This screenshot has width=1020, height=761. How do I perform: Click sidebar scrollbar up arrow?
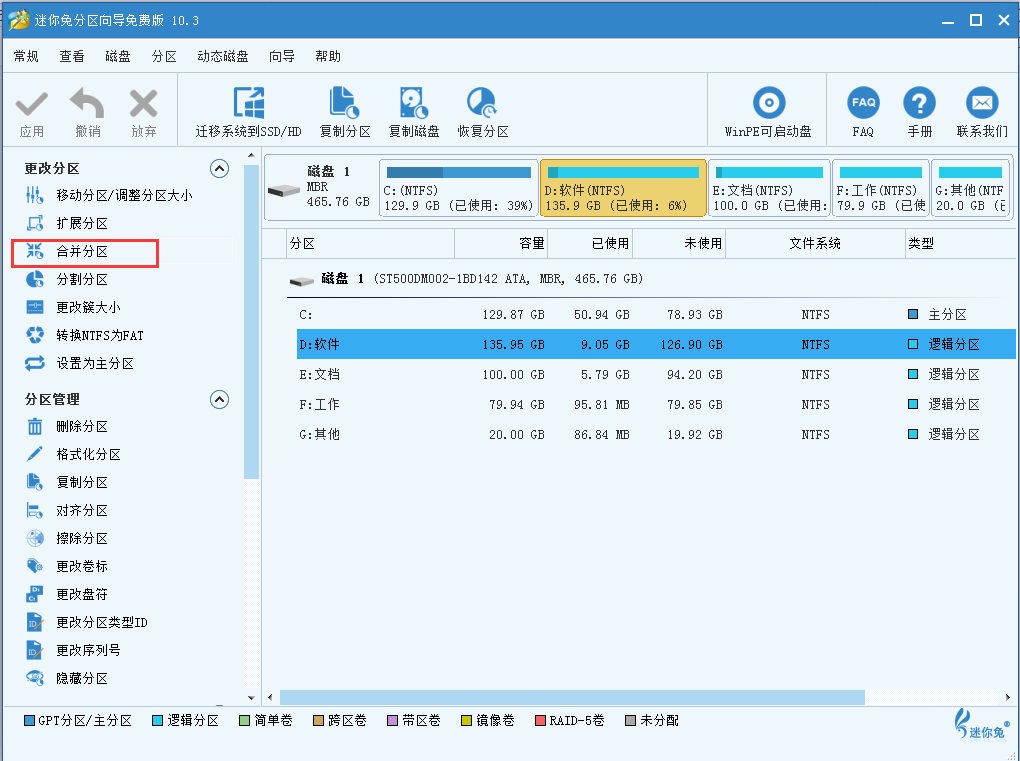pos(251,155)
